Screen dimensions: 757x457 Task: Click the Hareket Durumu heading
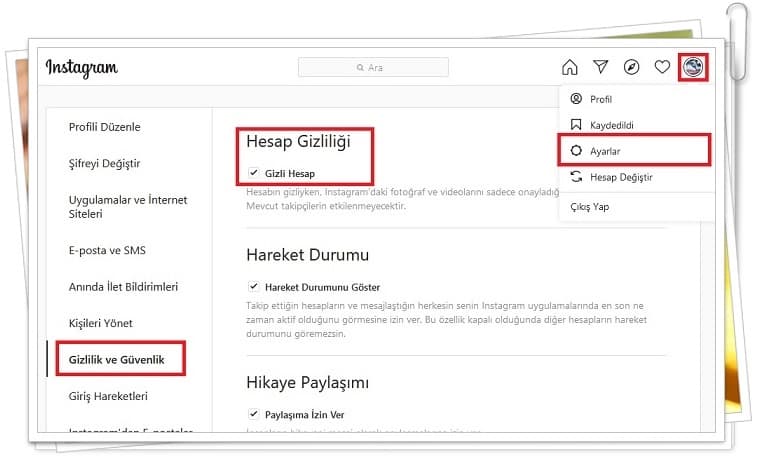(x=308, y=255)
